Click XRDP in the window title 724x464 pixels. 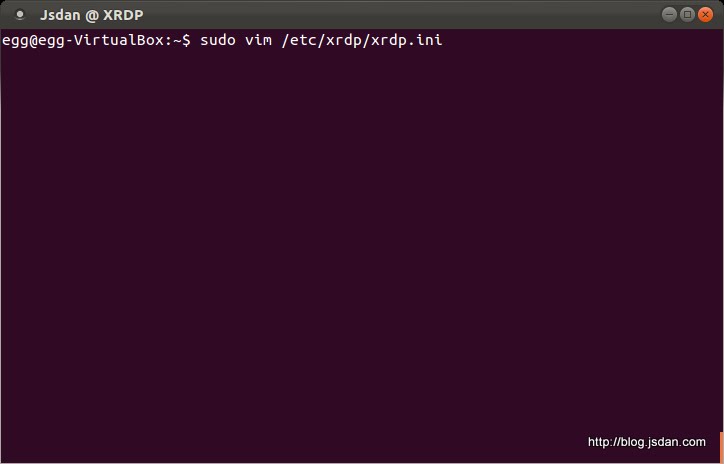(x=123, y=15)
